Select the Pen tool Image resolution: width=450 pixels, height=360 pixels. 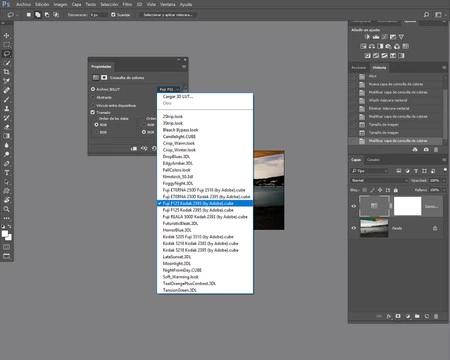click(x=6, y=163)
